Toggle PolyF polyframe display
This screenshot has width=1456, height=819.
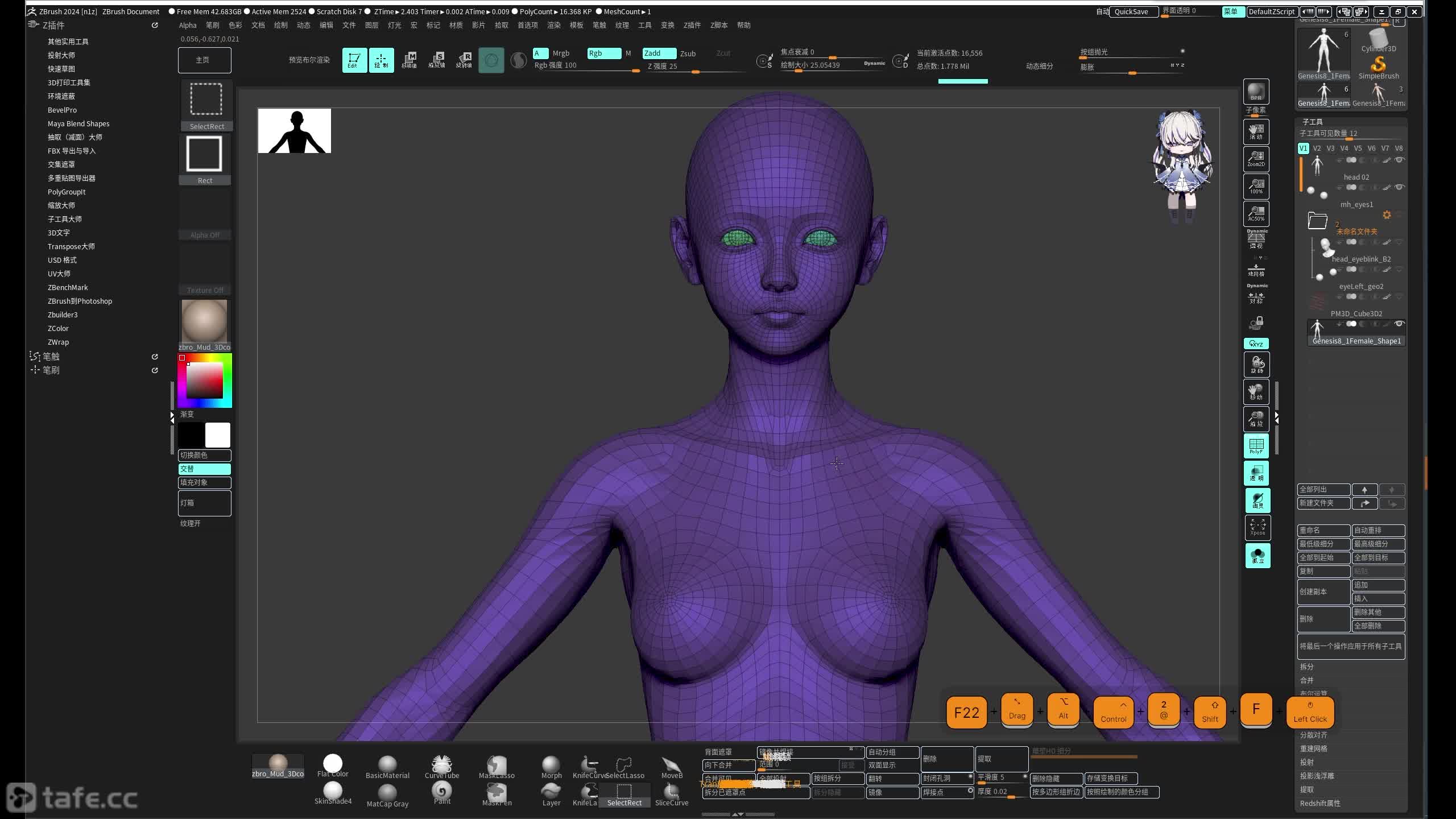1256,445
